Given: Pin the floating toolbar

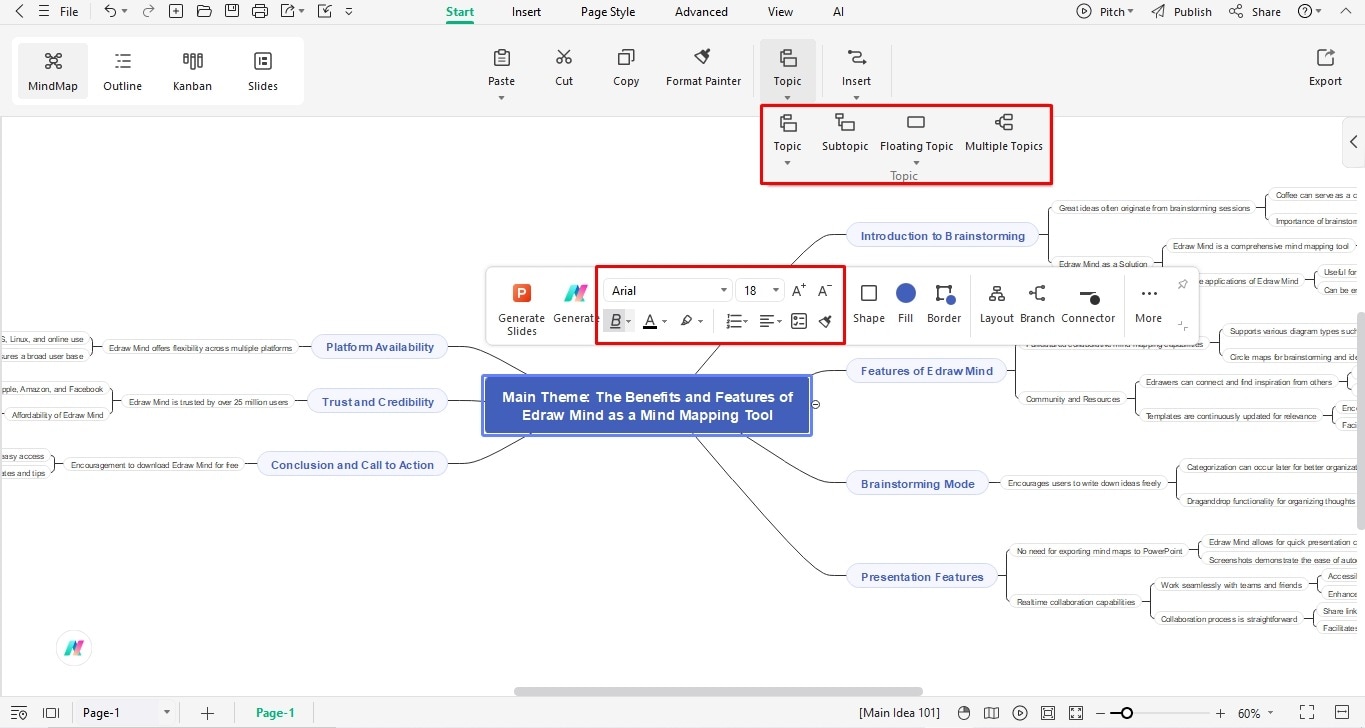Looking at the screenshot, I should pyautogui.click(x=1182, y=285).
